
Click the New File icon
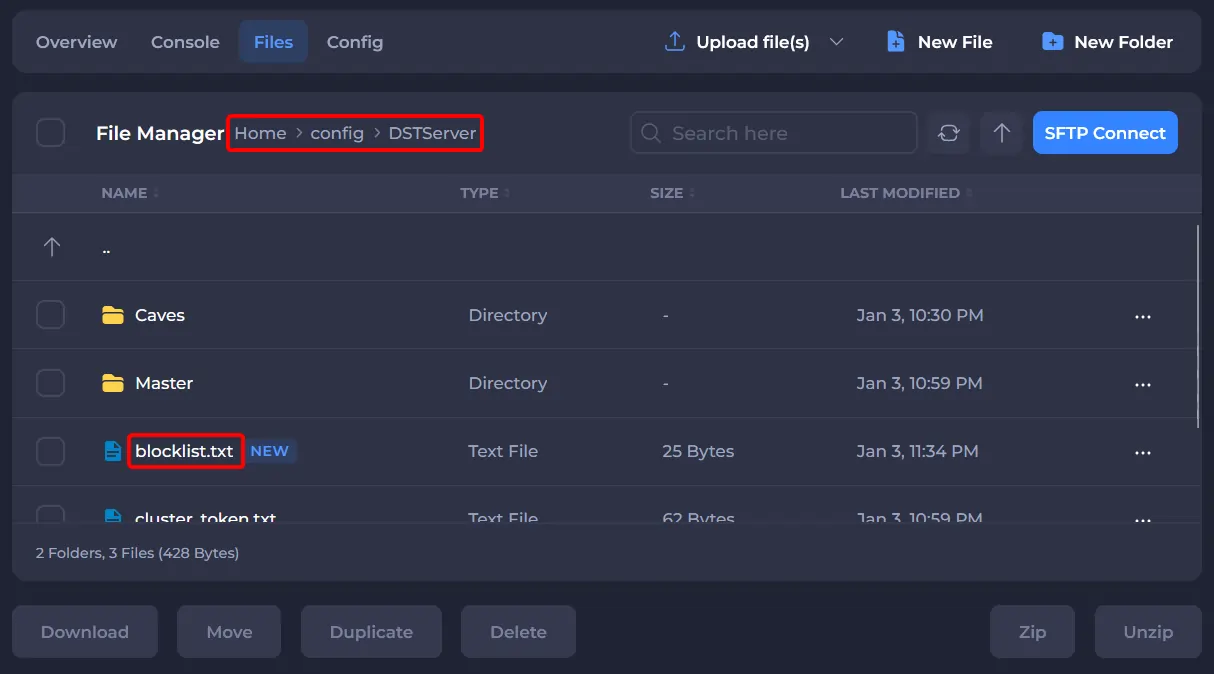click(896, 42)
